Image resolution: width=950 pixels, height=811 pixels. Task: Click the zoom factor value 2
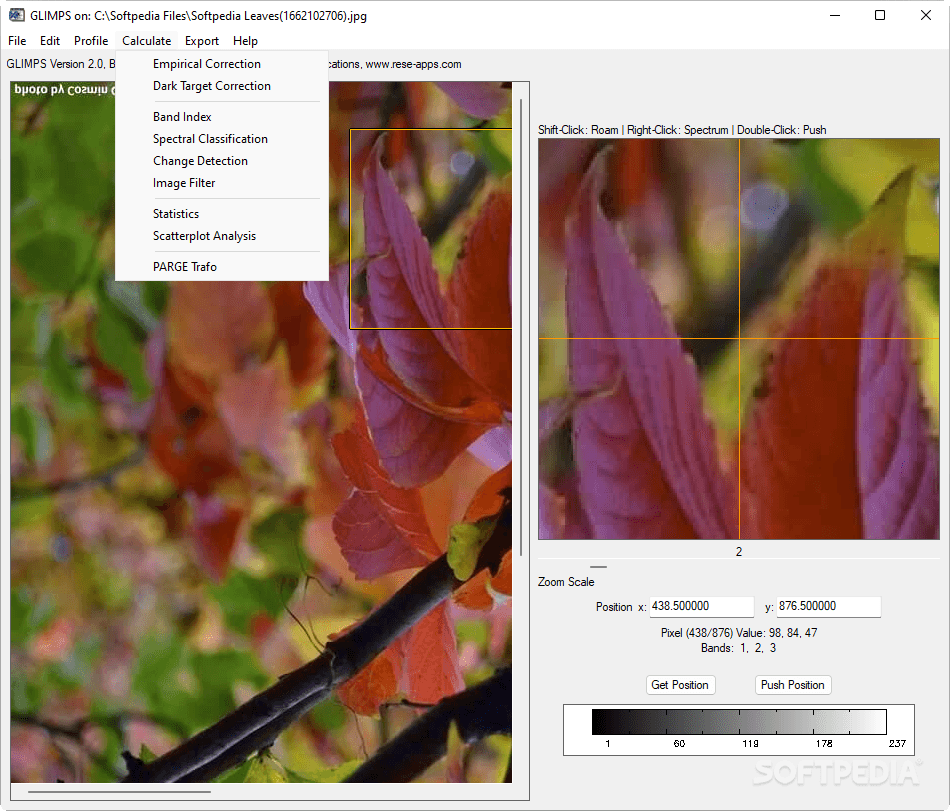tap(739, 552)
